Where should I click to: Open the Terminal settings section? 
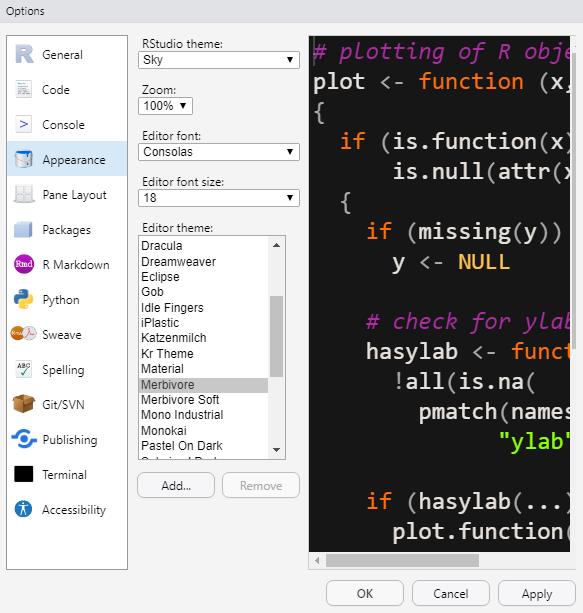[x=67, y=475]
